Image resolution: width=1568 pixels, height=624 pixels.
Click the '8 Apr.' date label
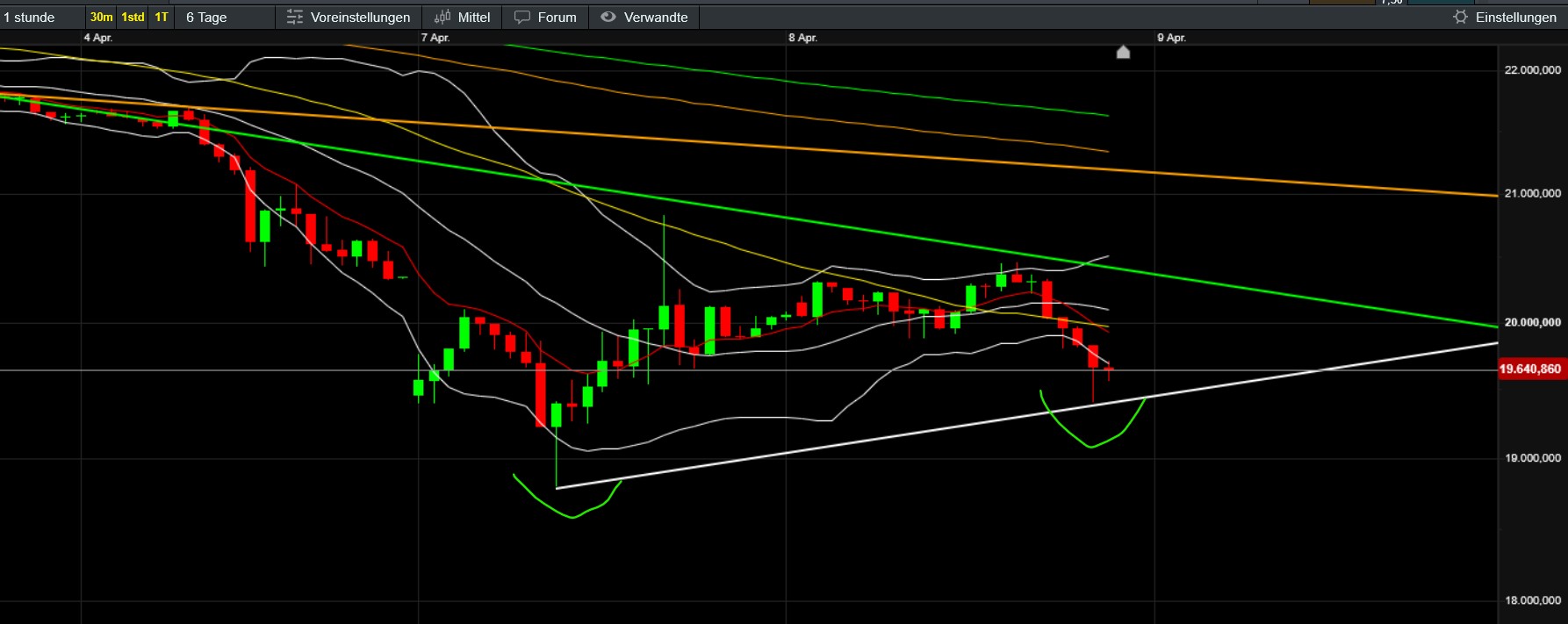click(802, 38)
